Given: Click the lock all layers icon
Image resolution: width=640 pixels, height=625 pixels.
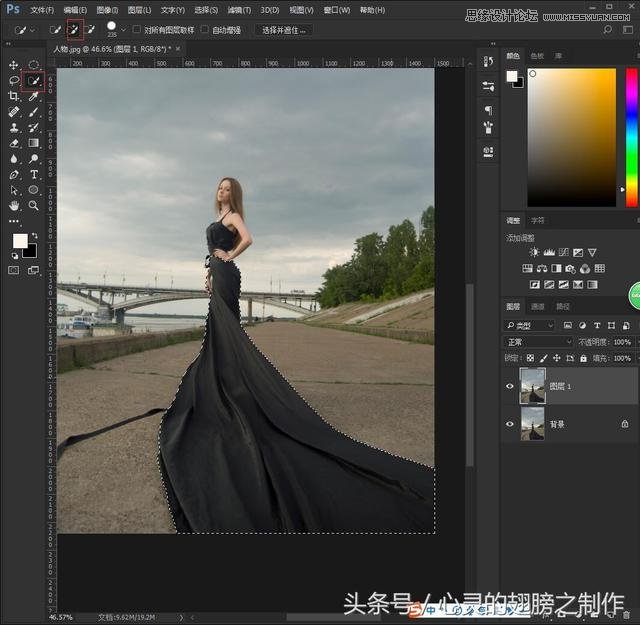Looking at the screenshot, I should [x=584, y=358].
